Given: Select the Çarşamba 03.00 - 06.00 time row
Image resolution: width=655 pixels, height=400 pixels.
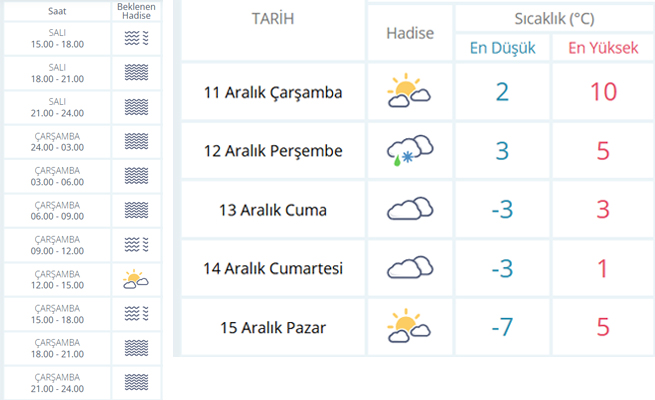Looking at the screenshot, I should (82, 176).
